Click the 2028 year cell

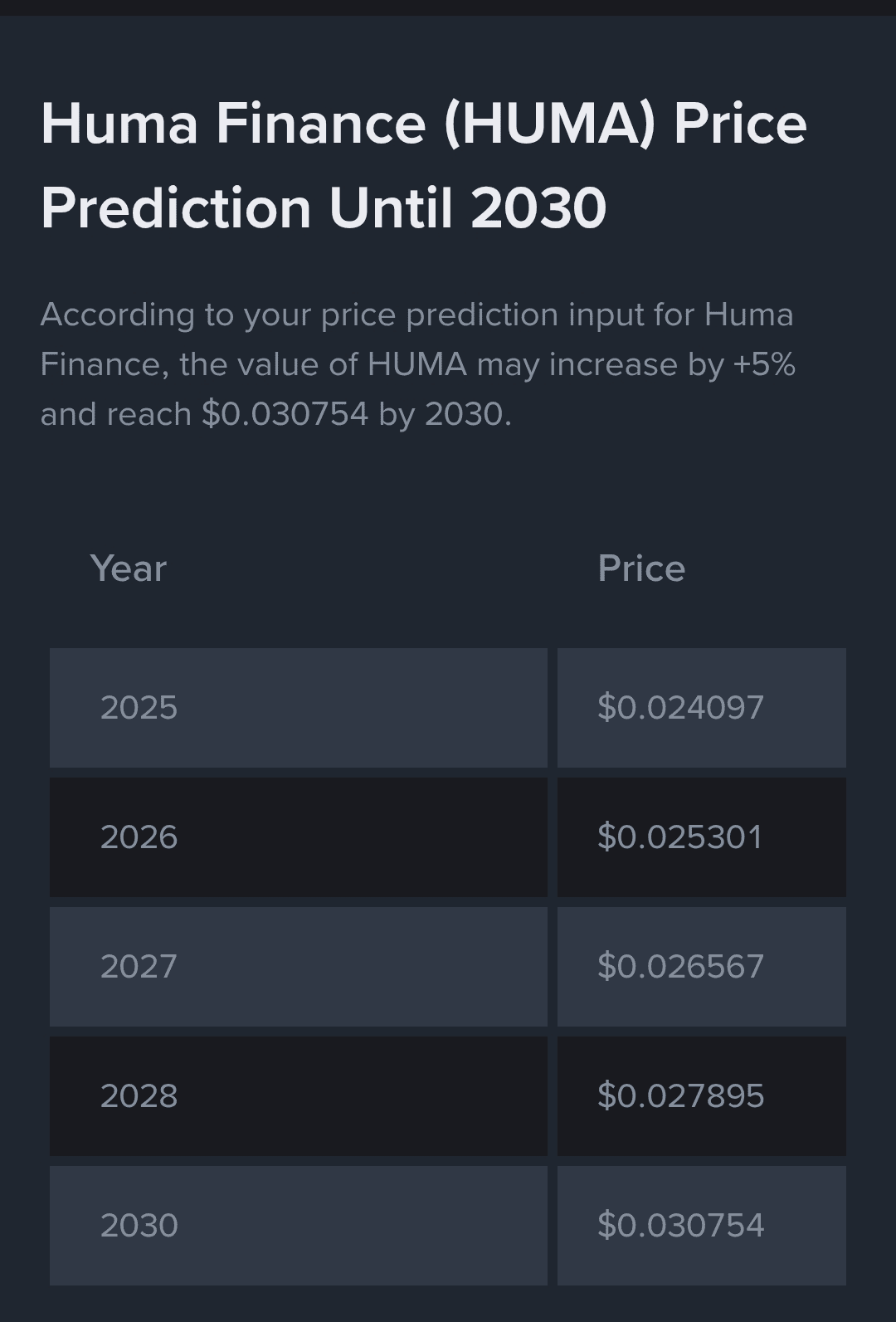299,1096
